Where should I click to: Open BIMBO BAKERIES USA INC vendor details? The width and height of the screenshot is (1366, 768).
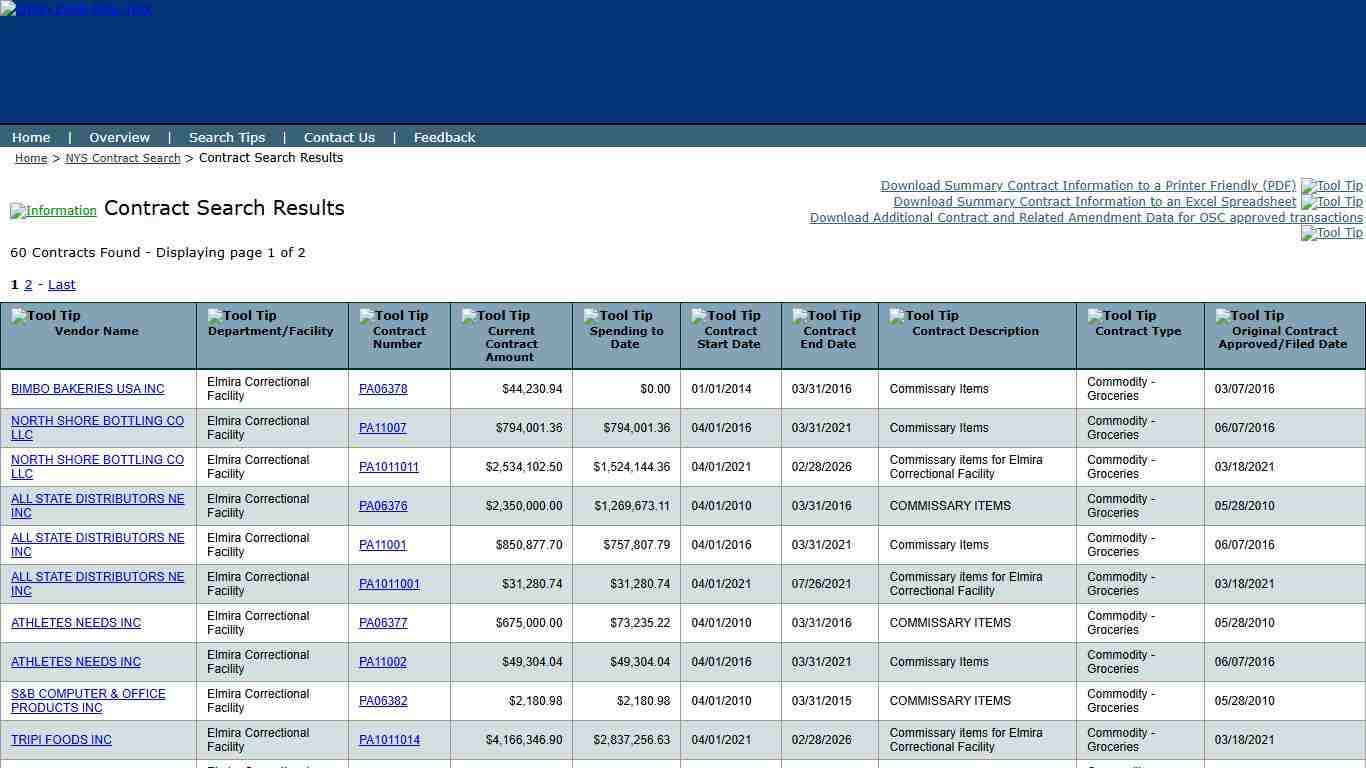[x=87, y=389]
